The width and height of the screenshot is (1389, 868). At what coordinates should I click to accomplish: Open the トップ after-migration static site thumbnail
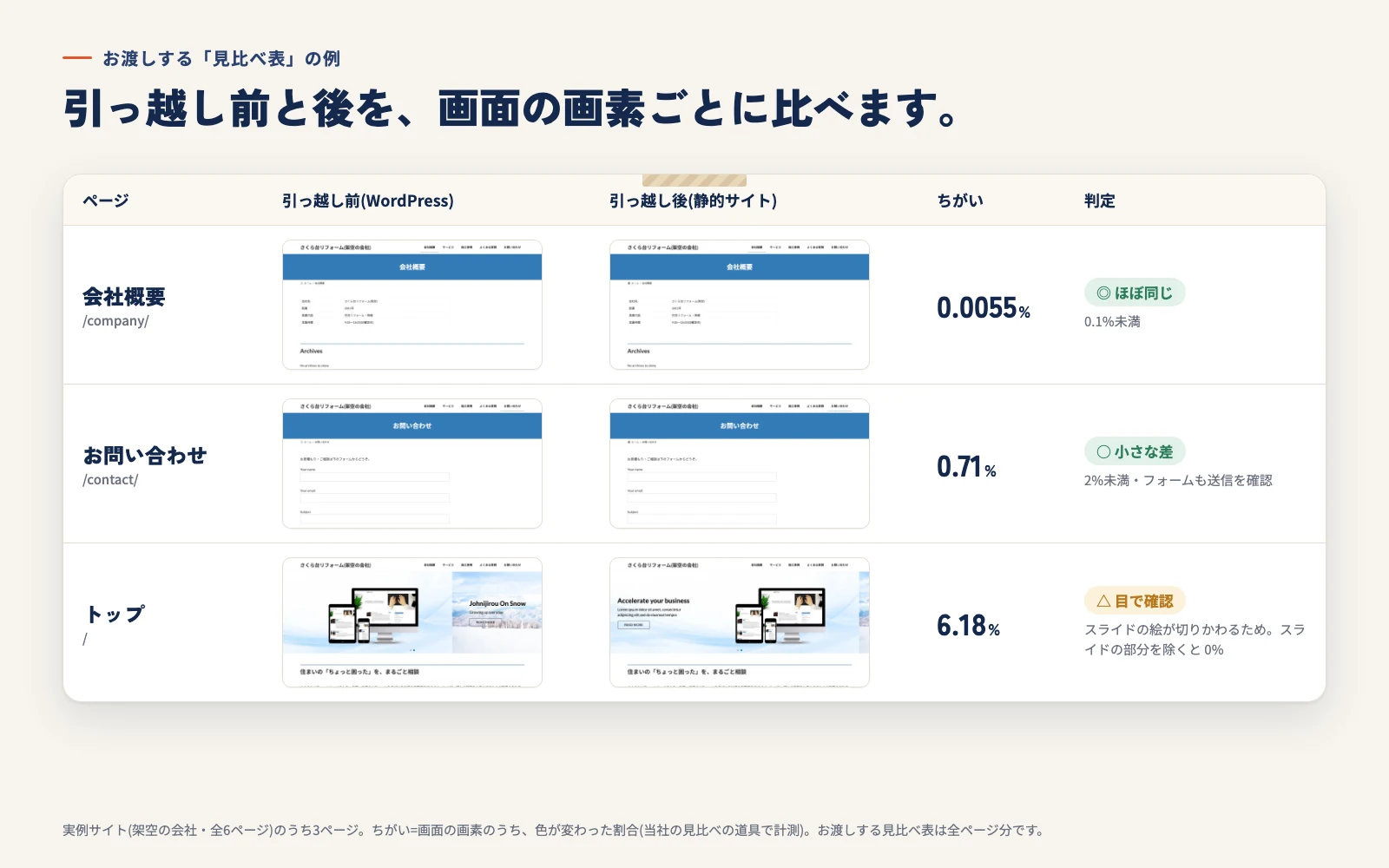click(740, 622)
